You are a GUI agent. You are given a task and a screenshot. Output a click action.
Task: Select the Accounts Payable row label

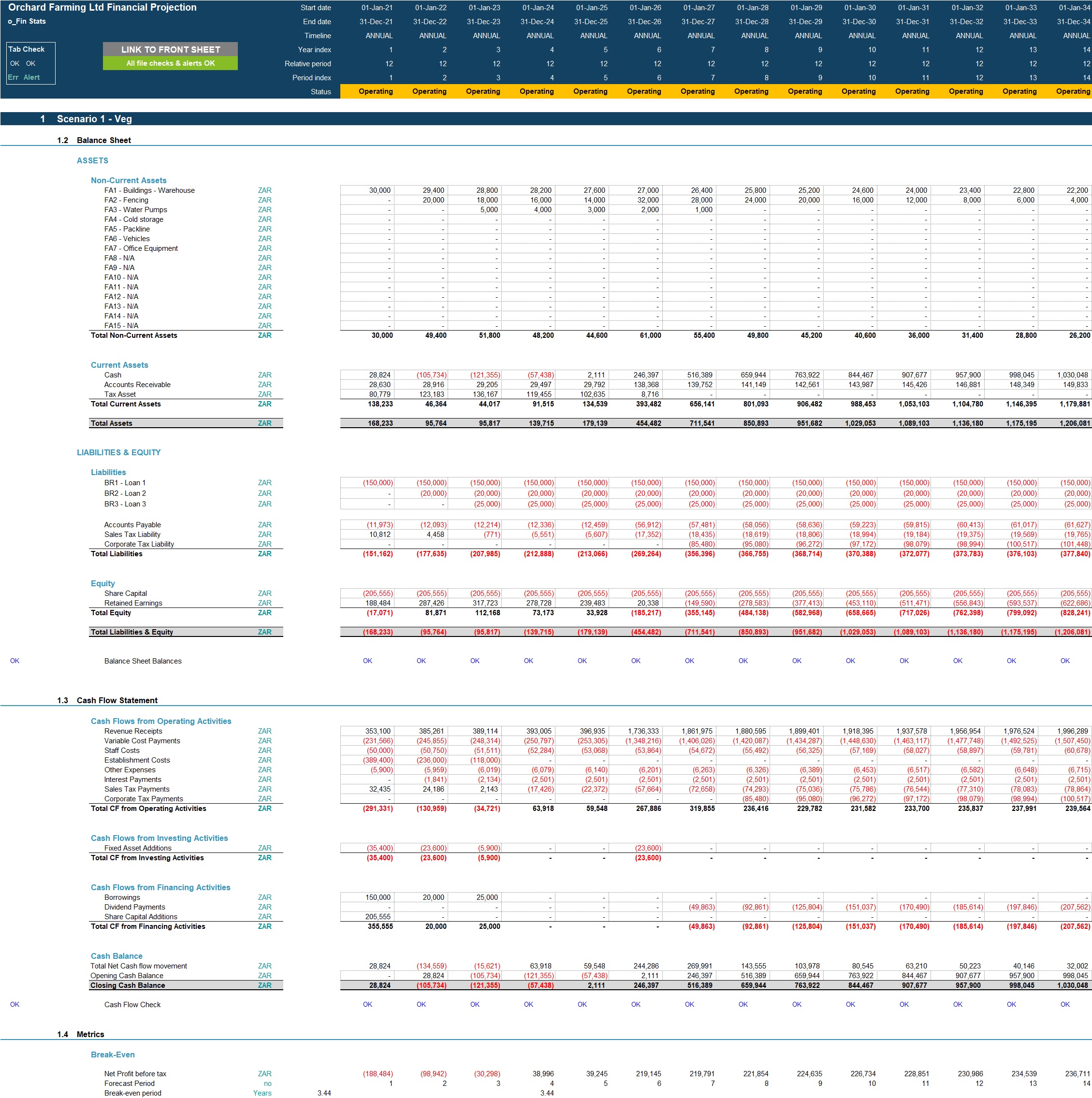[132, 524]
